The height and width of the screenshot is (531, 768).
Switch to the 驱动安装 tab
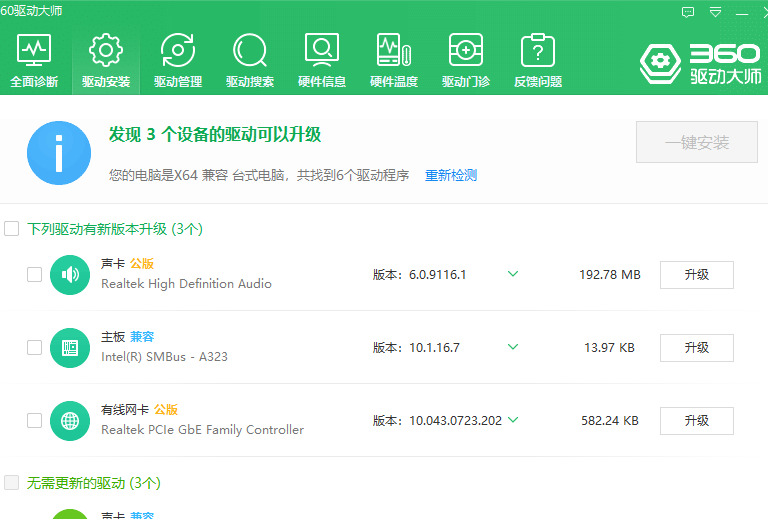tap(106, 60)
